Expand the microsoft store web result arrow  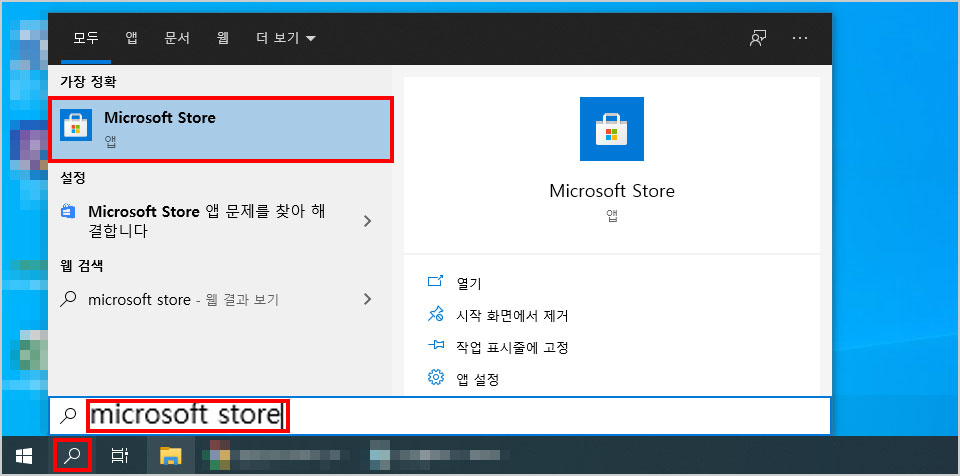pyautogui.click(x=367, y=299)
